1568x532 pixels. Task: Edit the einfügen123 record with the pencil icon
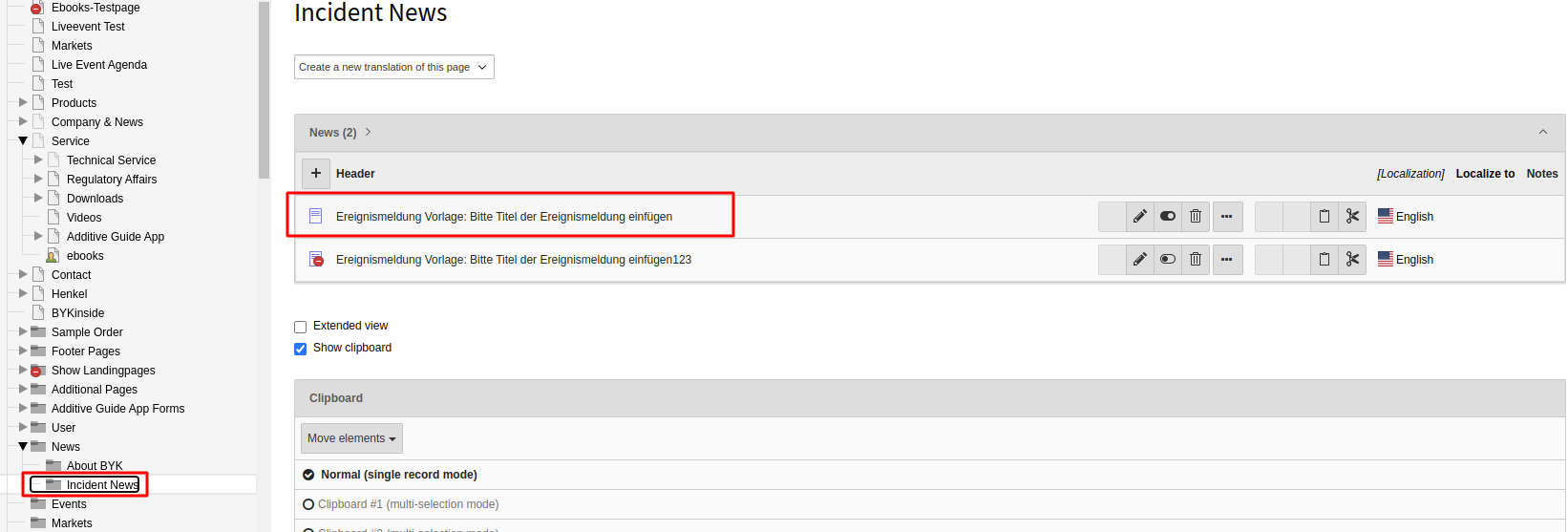click(x=1140, y=260)
